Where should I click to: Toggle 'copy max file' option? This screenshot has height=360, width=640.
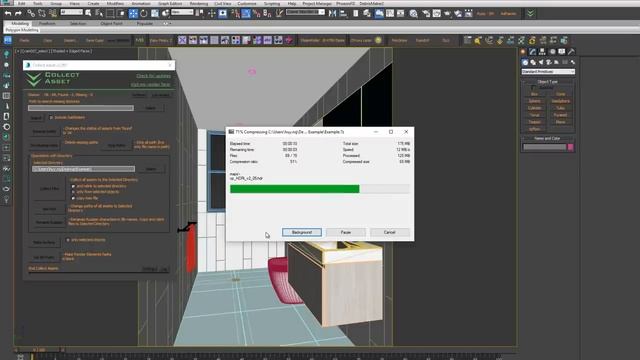pyautogui.click(x=73, y=198)
